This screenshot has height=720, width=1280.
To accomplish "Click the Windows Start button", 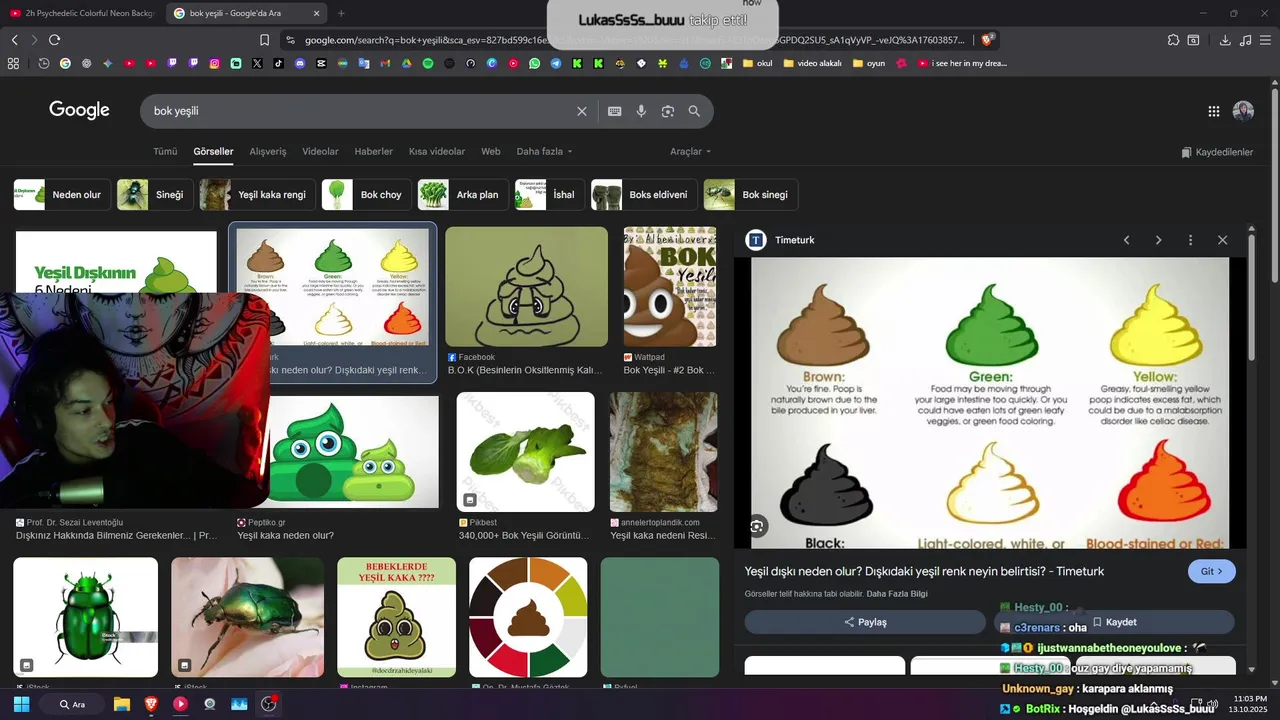I will tap(21, 704).
